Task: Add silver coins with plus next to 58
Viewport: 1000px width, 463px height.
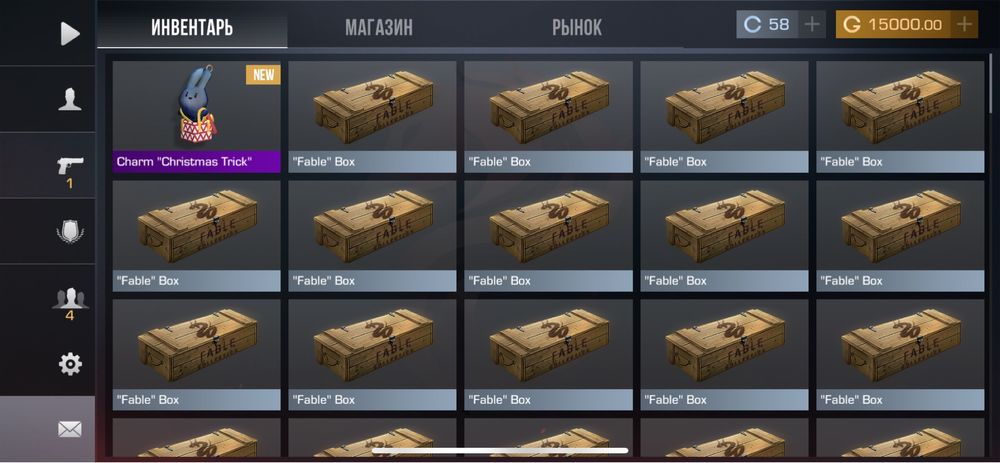Action: click(812, 24)
